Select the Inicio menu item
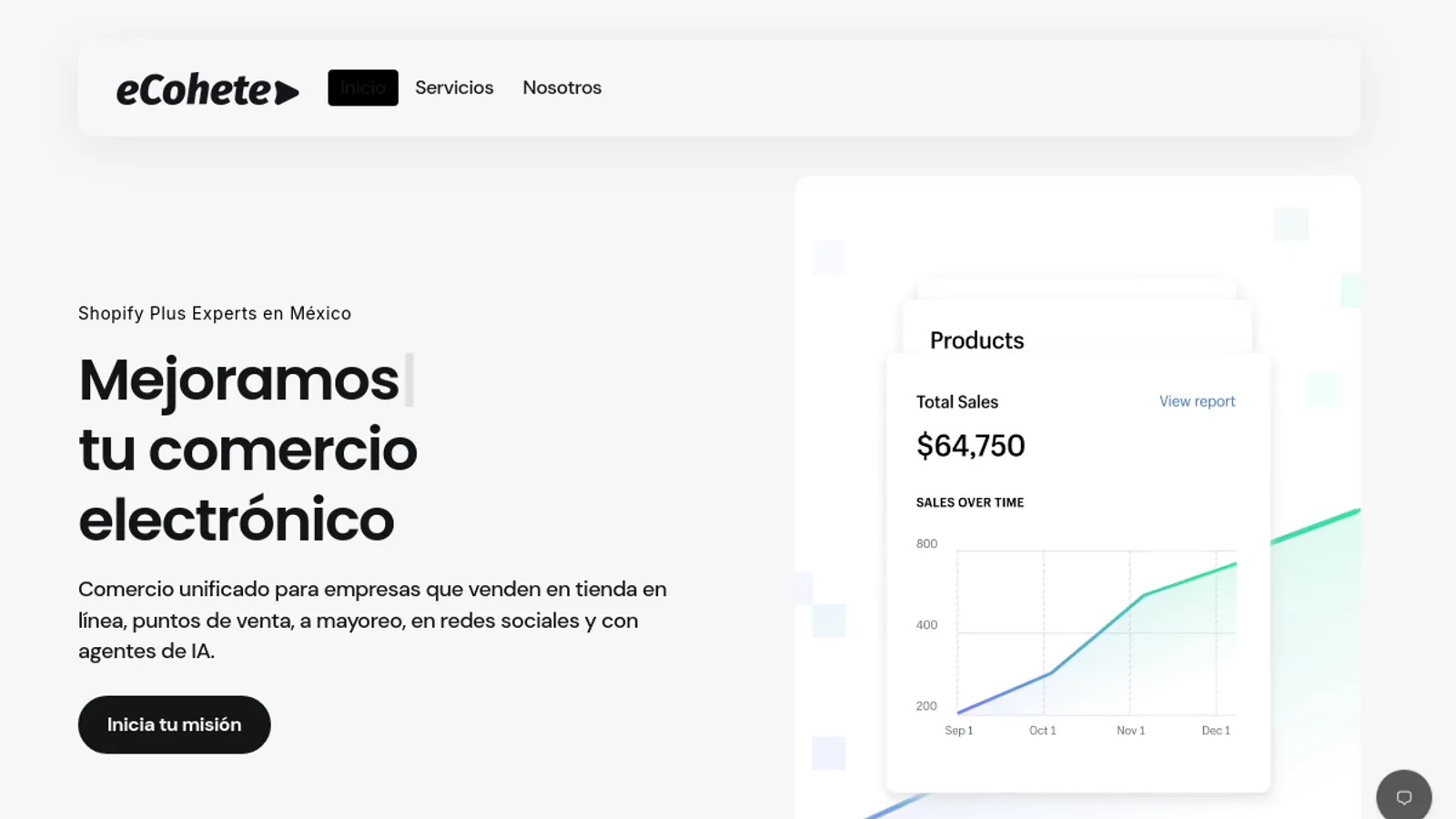The height and width of the screenshot is (819, 1456). pos(363,87)
